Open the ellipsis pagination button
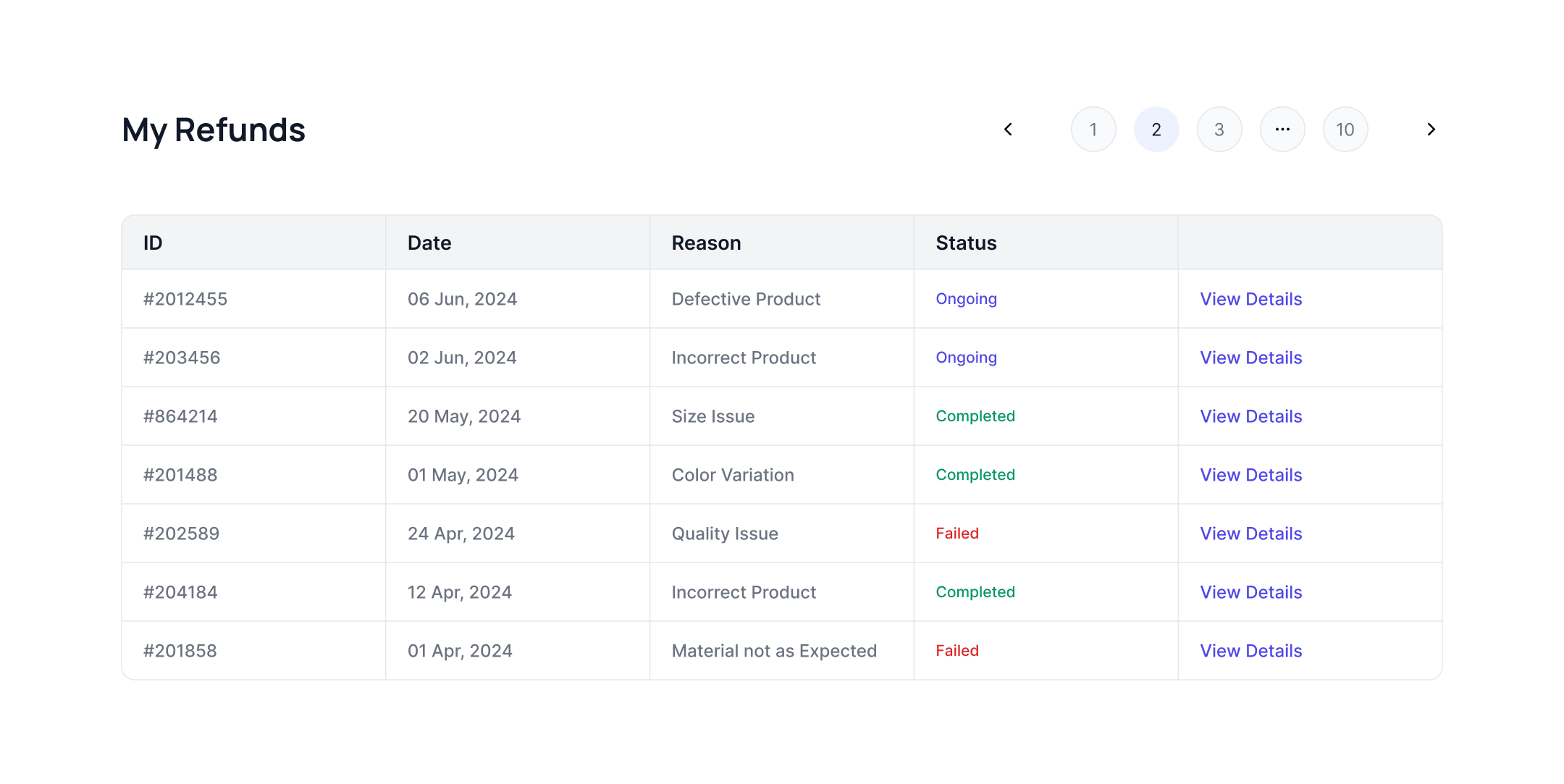Image resolution: width=1564 pixels, height=784 pixels. coord(1282,130)
